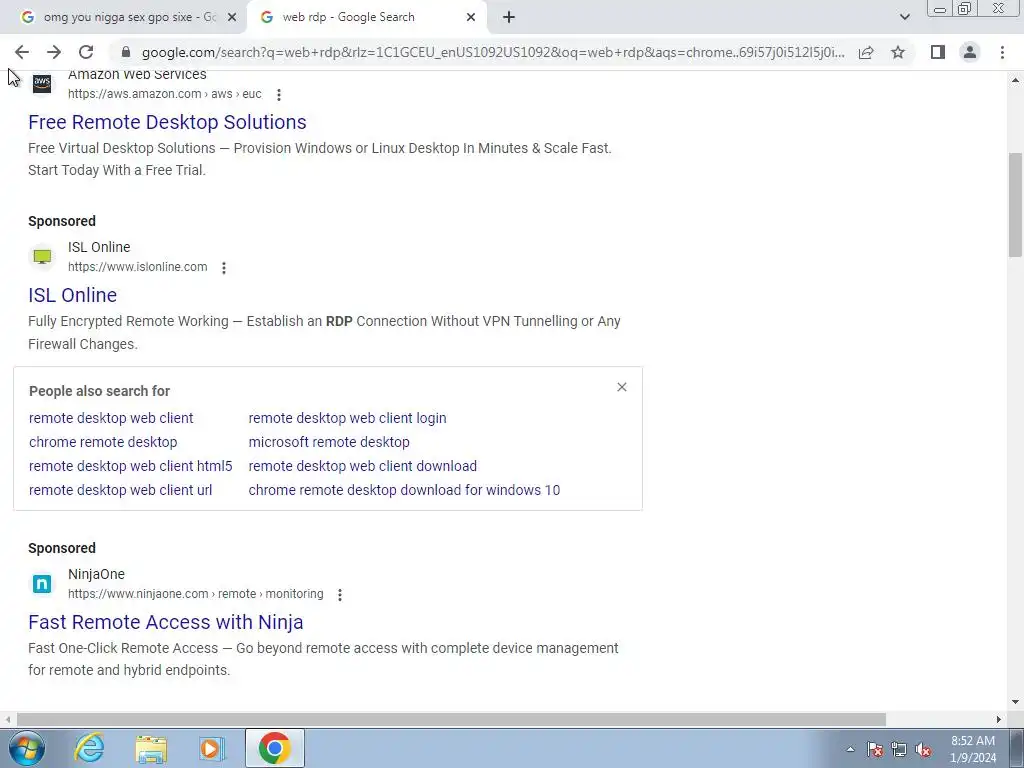Bookmark this tab with the star

[x=898, y=52]
